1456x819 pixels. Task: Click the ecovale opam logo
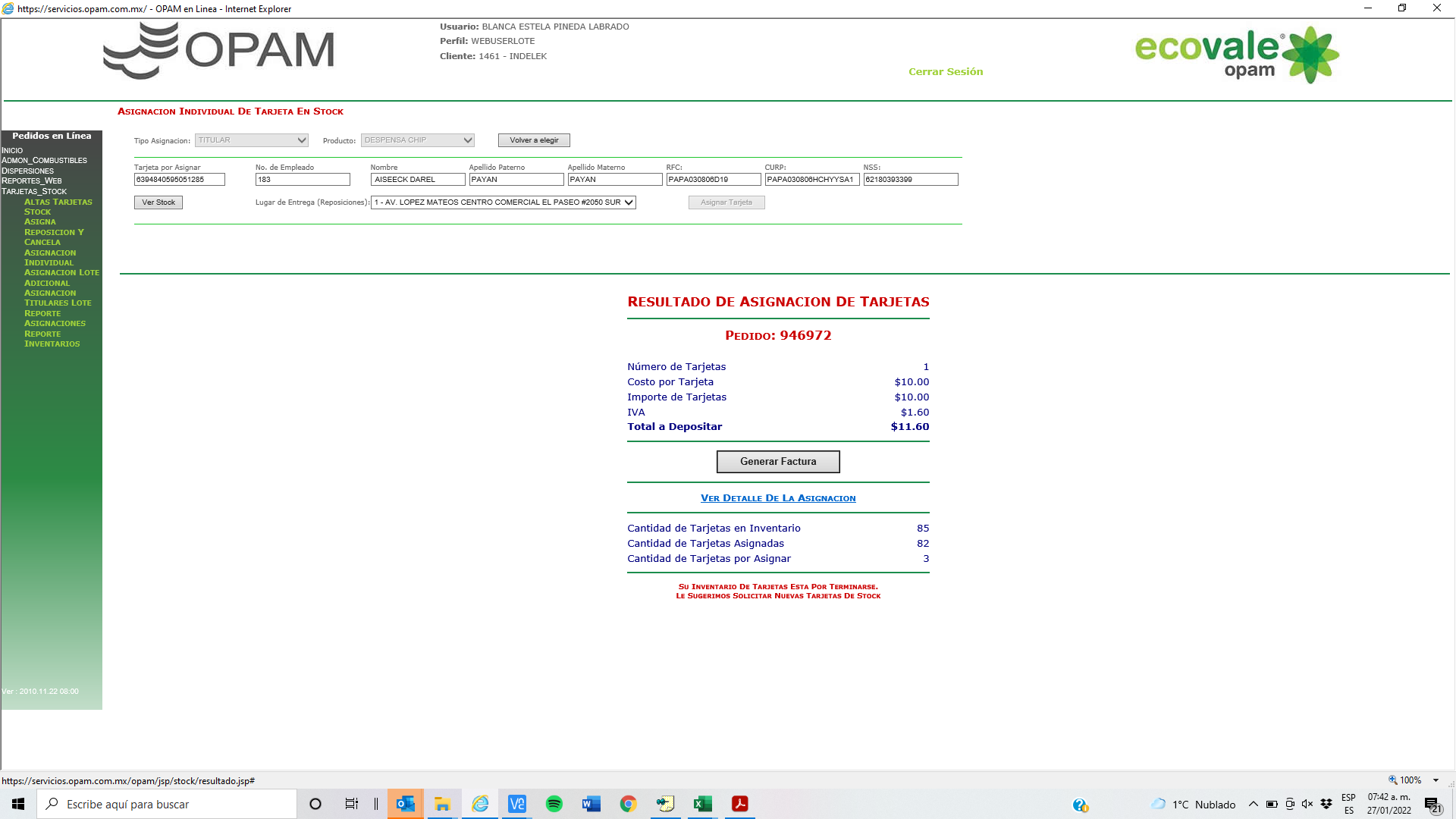1237,55
